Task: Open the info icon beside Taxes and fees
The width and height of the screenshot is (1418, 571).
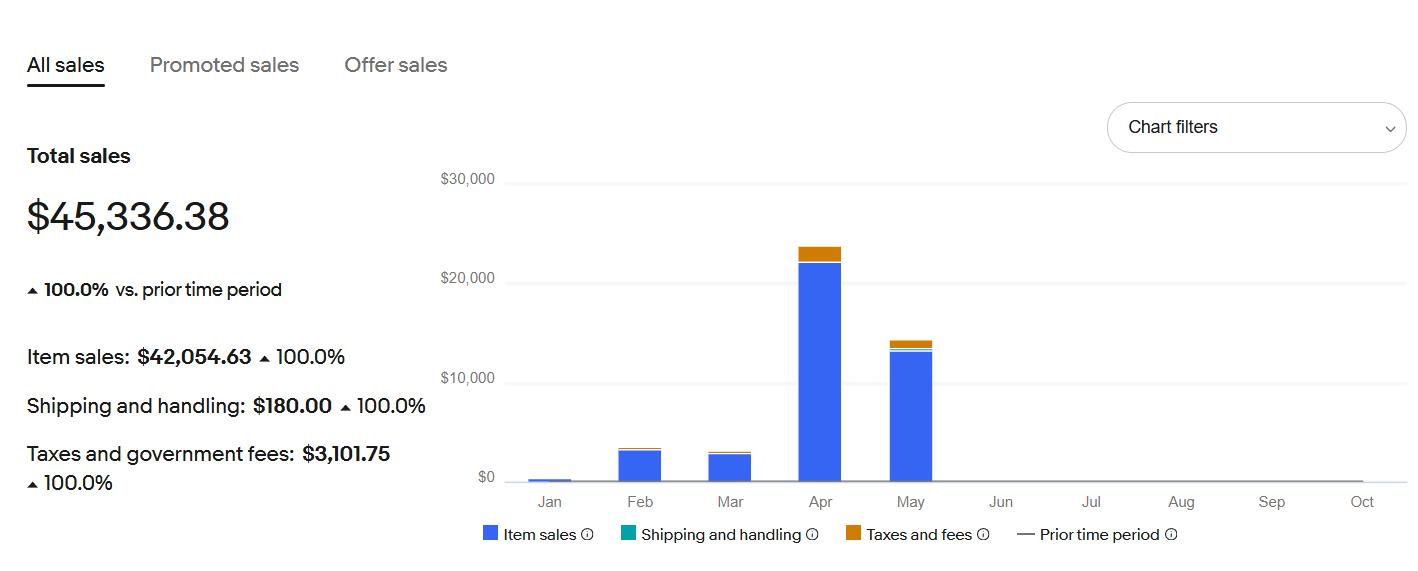Action: click(983, 535)
